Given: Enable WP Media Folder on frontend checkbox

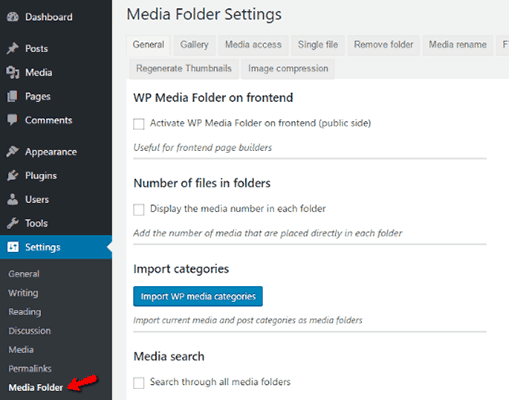Looking at the screenshot, I should point(139,124).
